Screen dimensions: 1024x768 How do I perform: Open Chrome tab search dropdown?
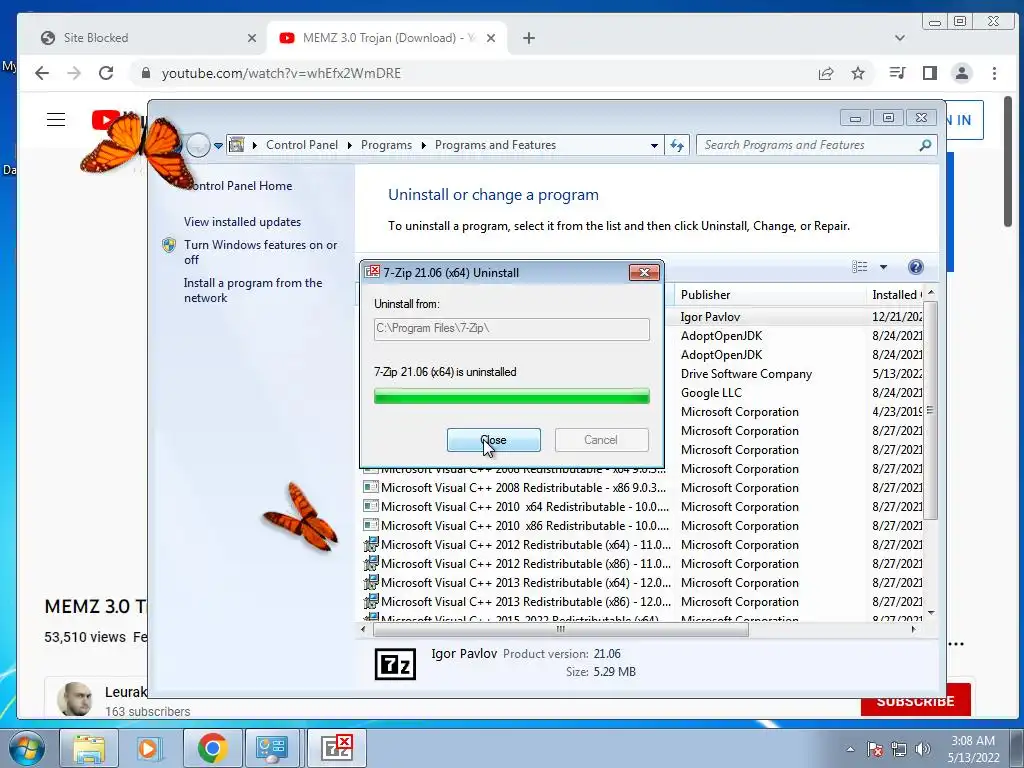(x=899, y=38)
